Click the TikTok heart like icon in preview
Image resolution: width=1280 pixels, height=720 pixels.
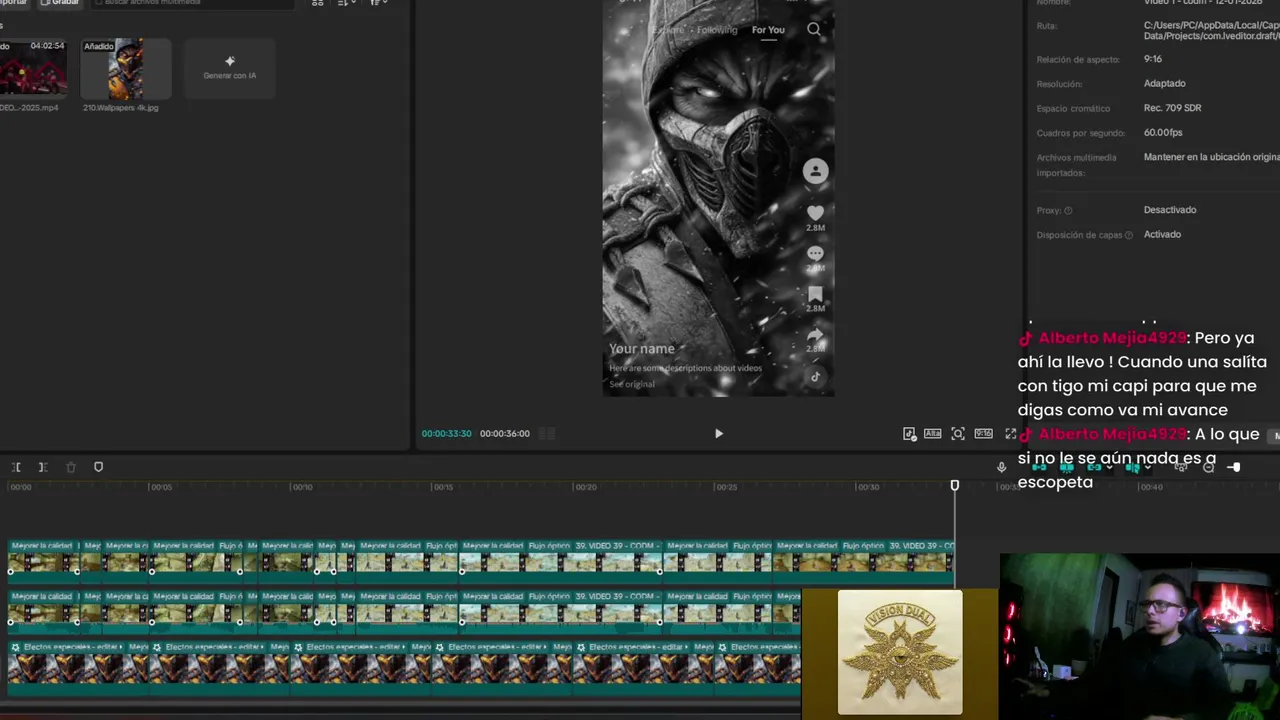815,213
